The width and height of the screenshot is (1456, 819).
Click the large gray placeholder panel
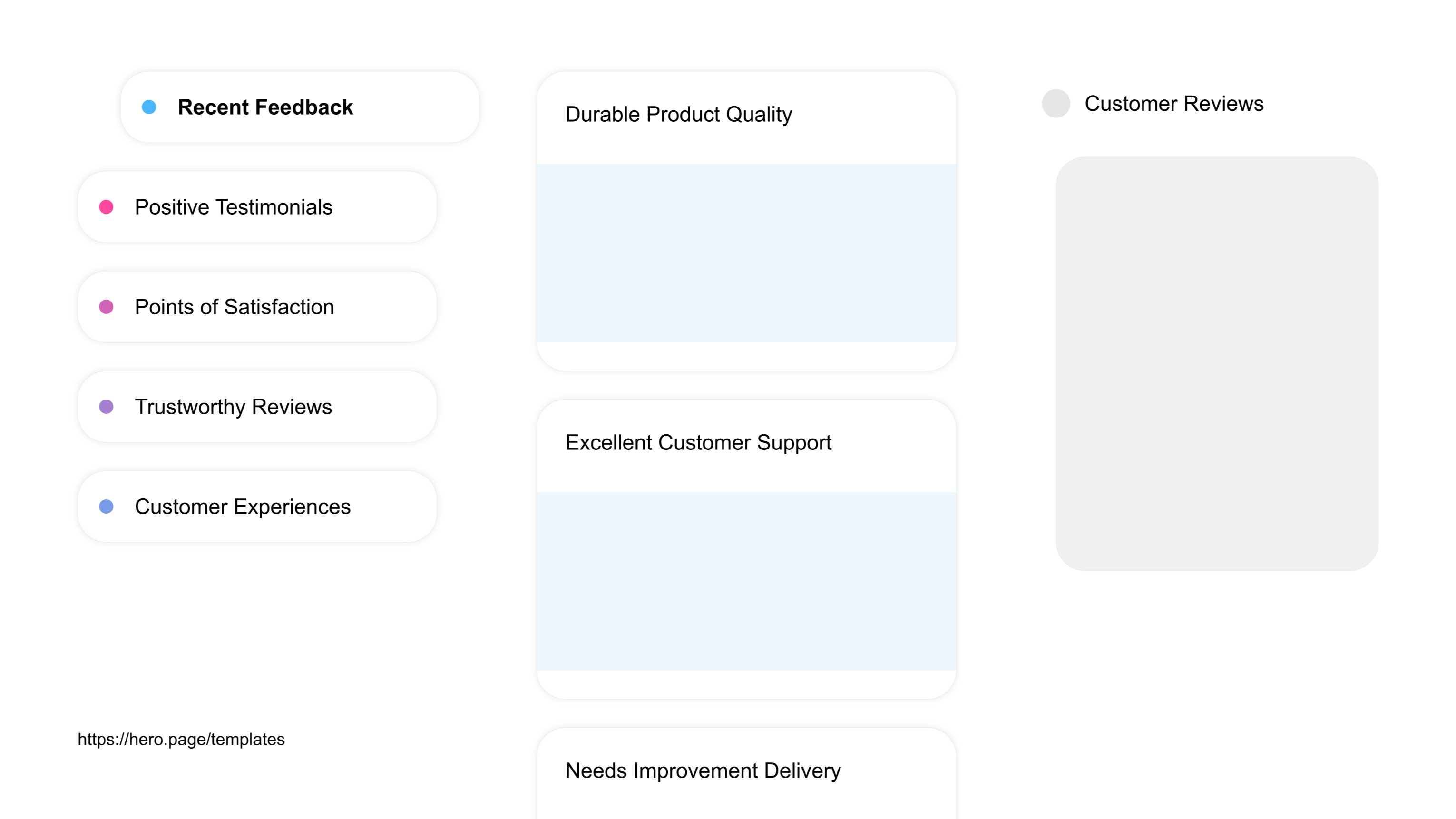click(1217, 363)
